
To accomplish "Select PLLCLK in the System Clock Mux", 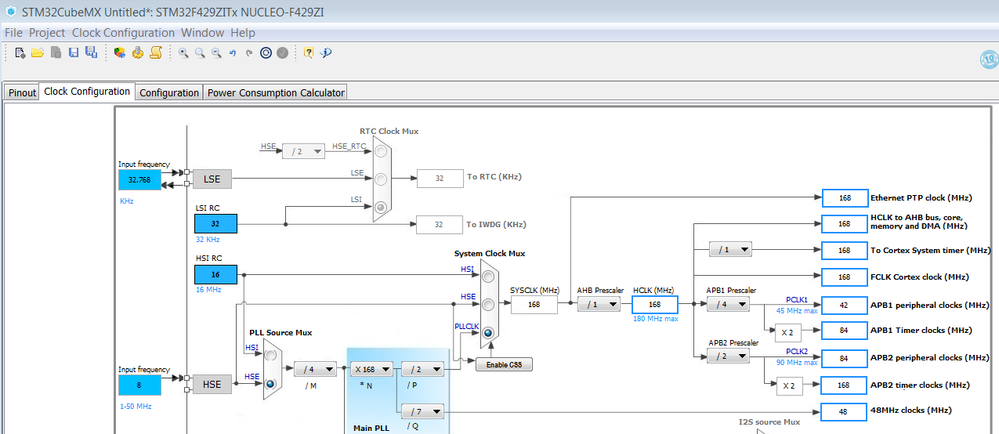I will click(x=488, y=333).
